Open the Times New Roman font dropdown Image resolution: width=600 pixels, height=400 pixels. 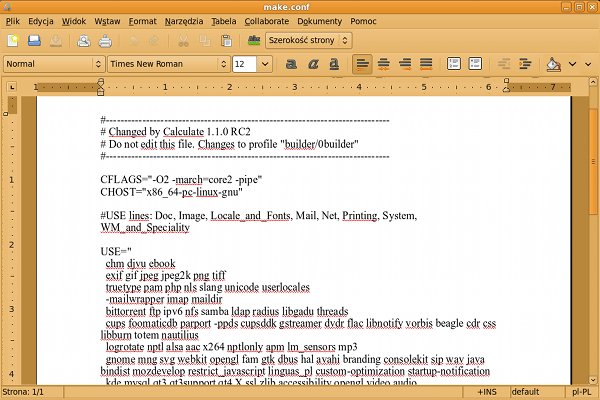pos(169,64)
